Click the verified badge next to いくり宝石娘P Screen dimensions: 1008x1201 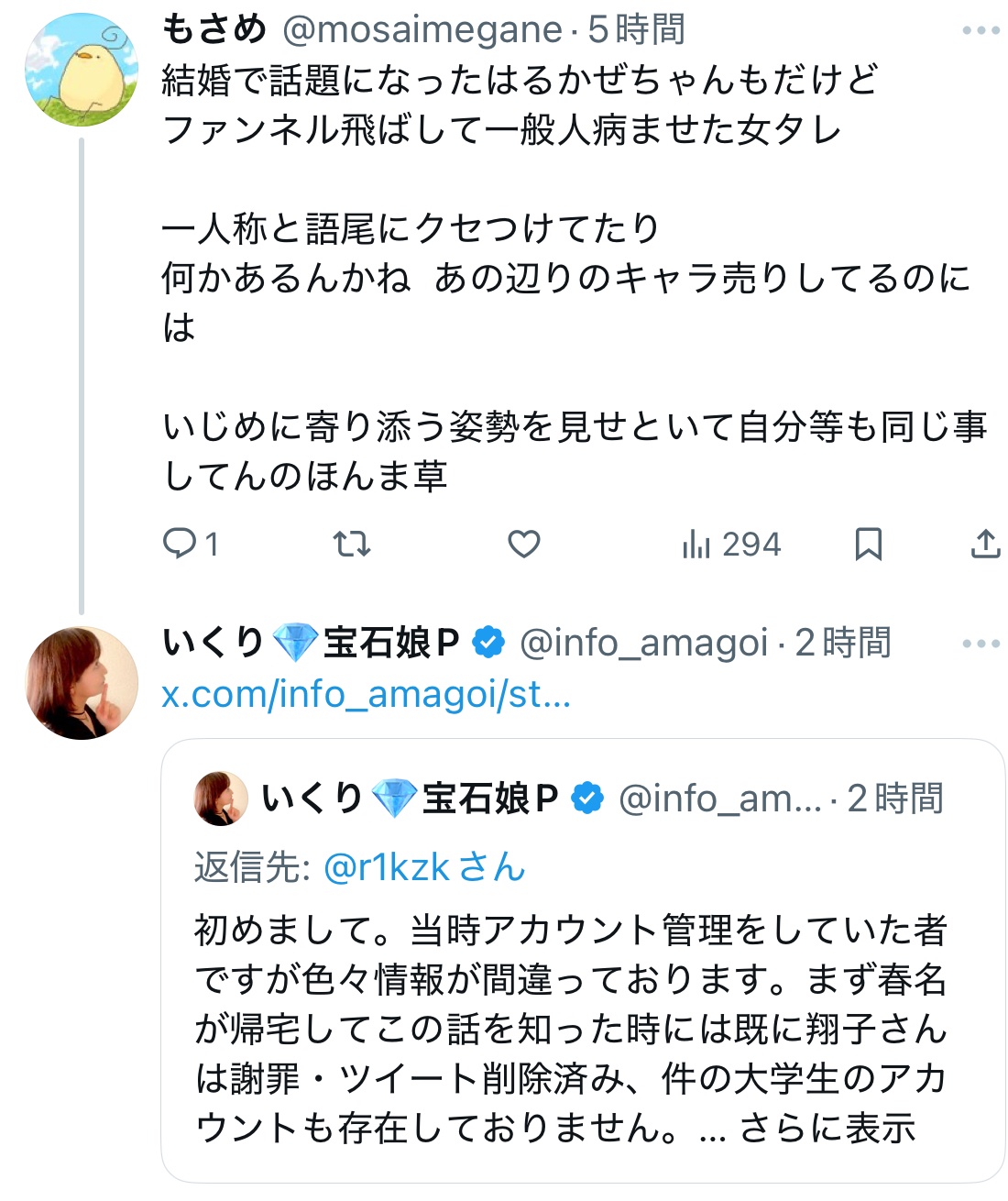[488, 644]
